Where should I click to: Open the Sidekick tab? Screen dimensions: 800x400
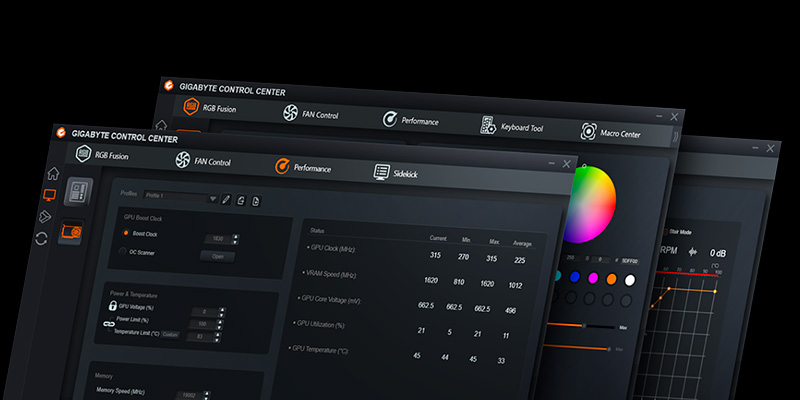[395, 172]
